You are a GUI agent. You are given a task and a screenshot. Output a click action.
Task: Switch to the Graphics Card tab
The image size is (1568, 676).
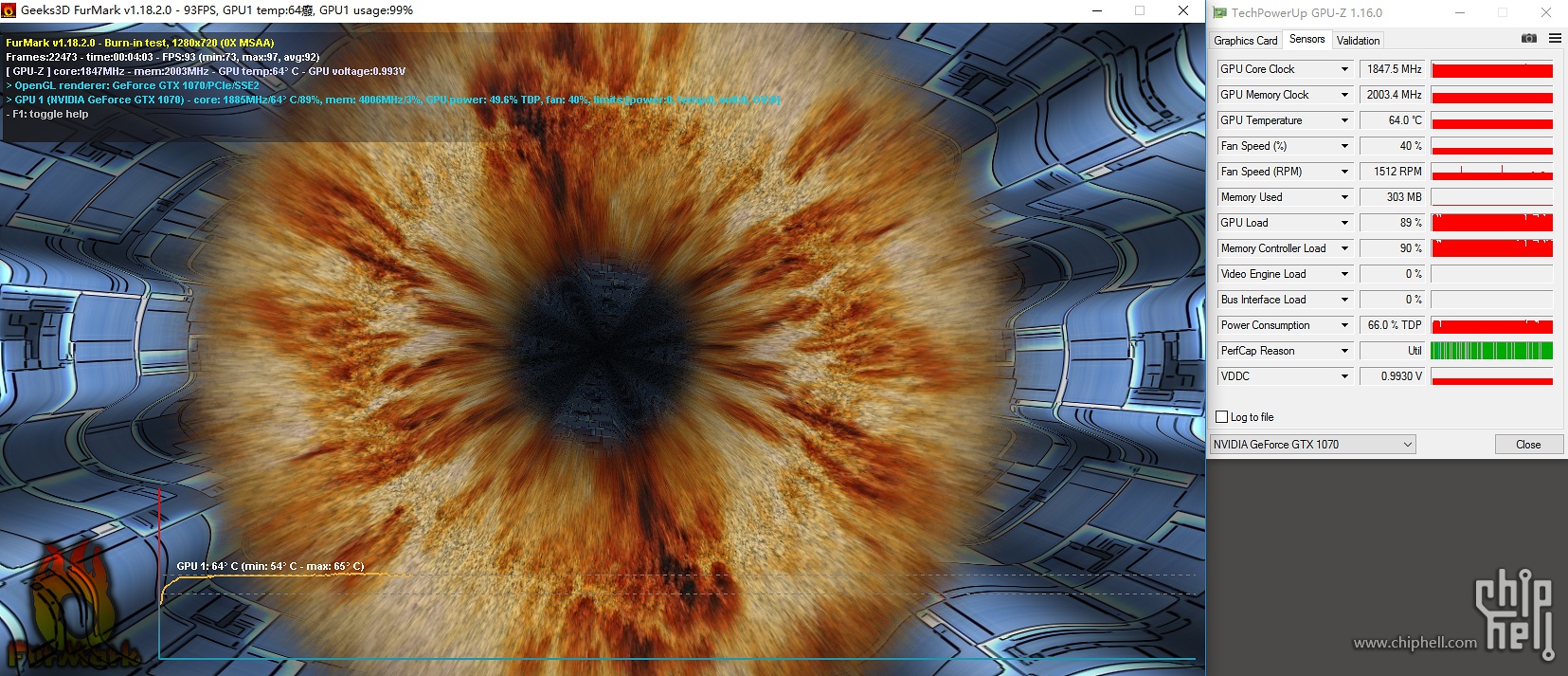tap(1245, 41)
